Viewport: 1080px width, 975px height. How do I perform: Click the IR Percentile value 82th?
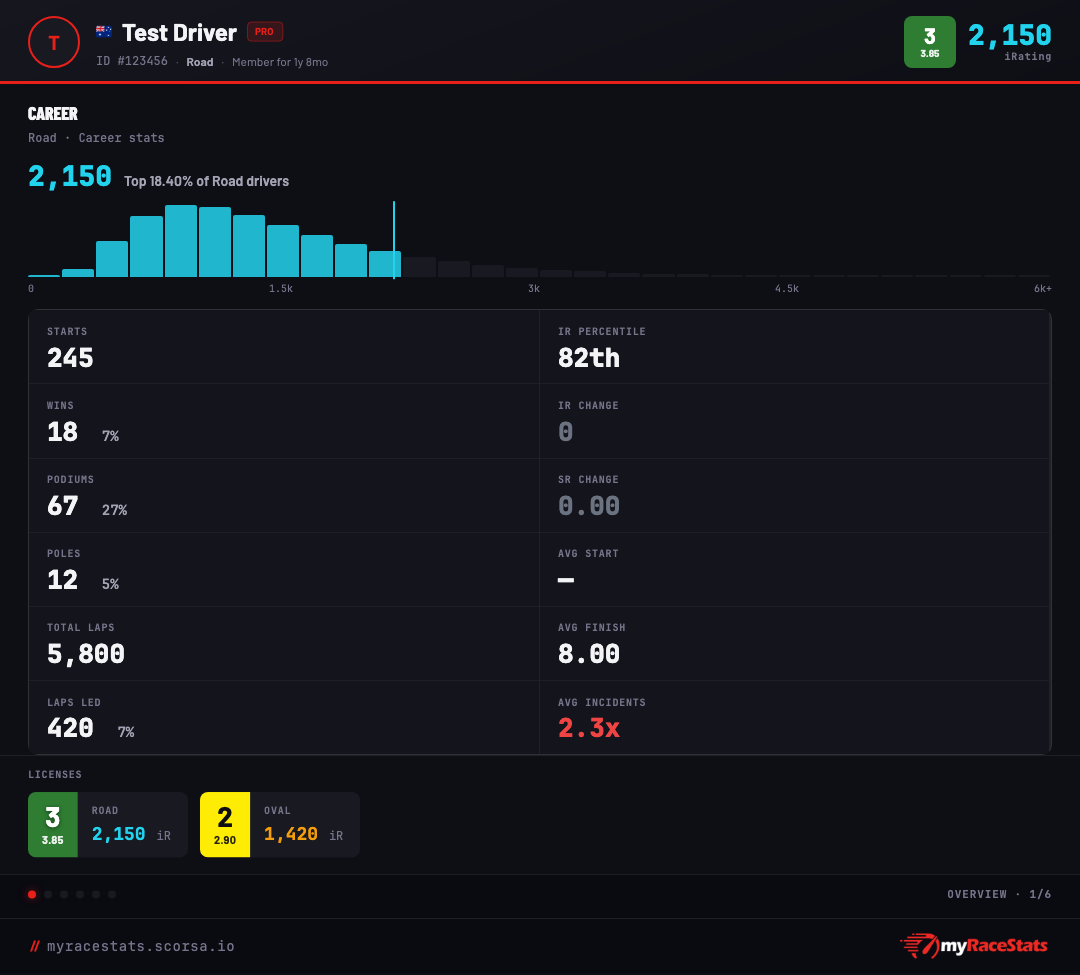click(589, 358)
